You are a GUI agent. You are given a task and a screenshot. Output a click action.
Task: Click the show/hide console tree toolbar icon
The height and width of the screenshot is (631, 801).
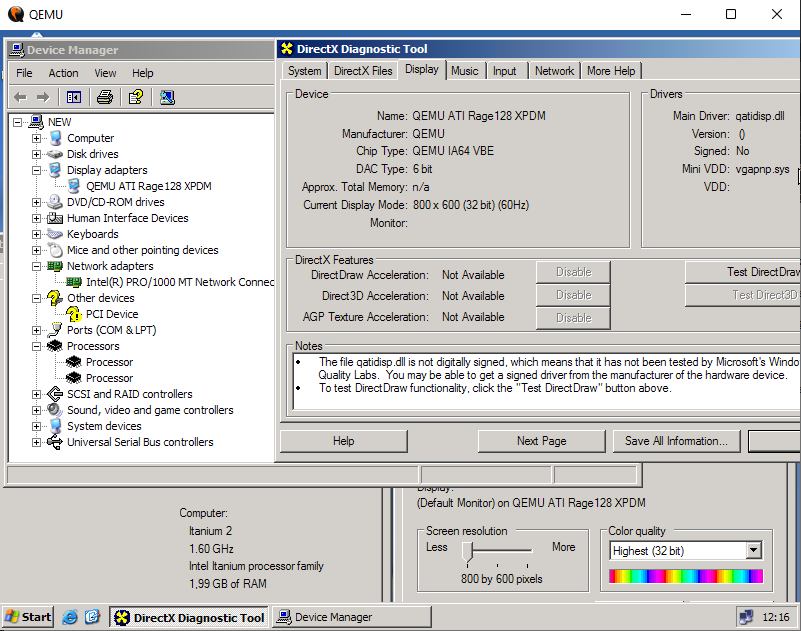pyautogui.click(x=74, y=97)
